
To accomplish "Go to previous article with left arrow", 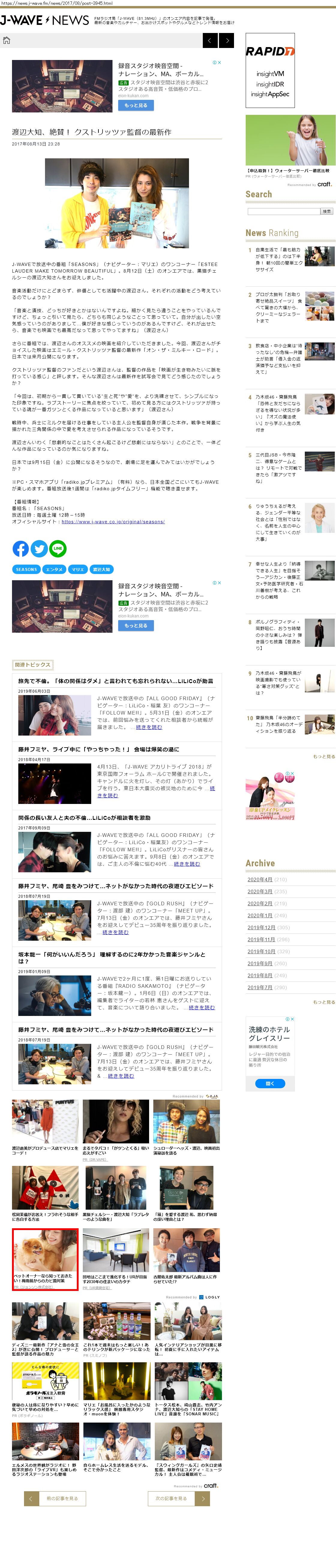I will (x=210, y=41).
